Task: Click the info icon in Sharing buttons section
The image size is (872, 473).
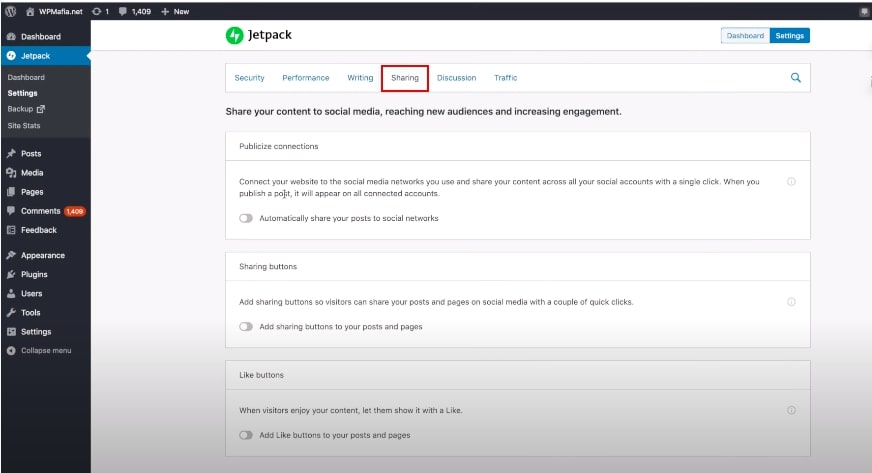Action: coord(791,302)
